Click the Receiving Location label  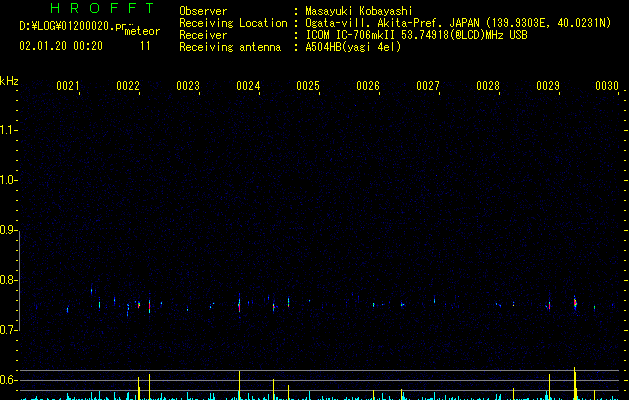pyautogui.click(x=233, y=23)
